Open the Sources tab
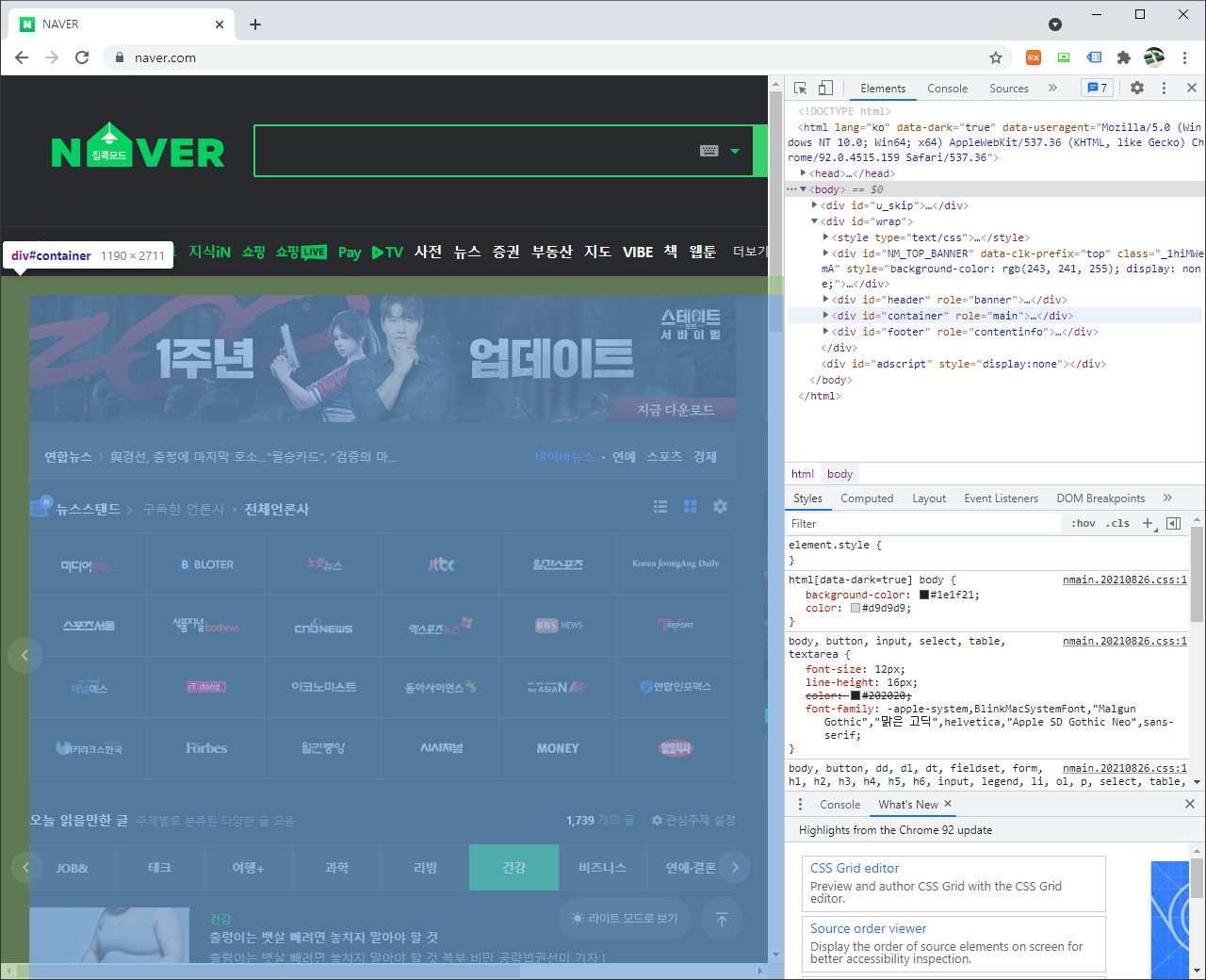The height and width of the screenshot is (980, 1206). pyautogui.click(x=1008, y=89)
